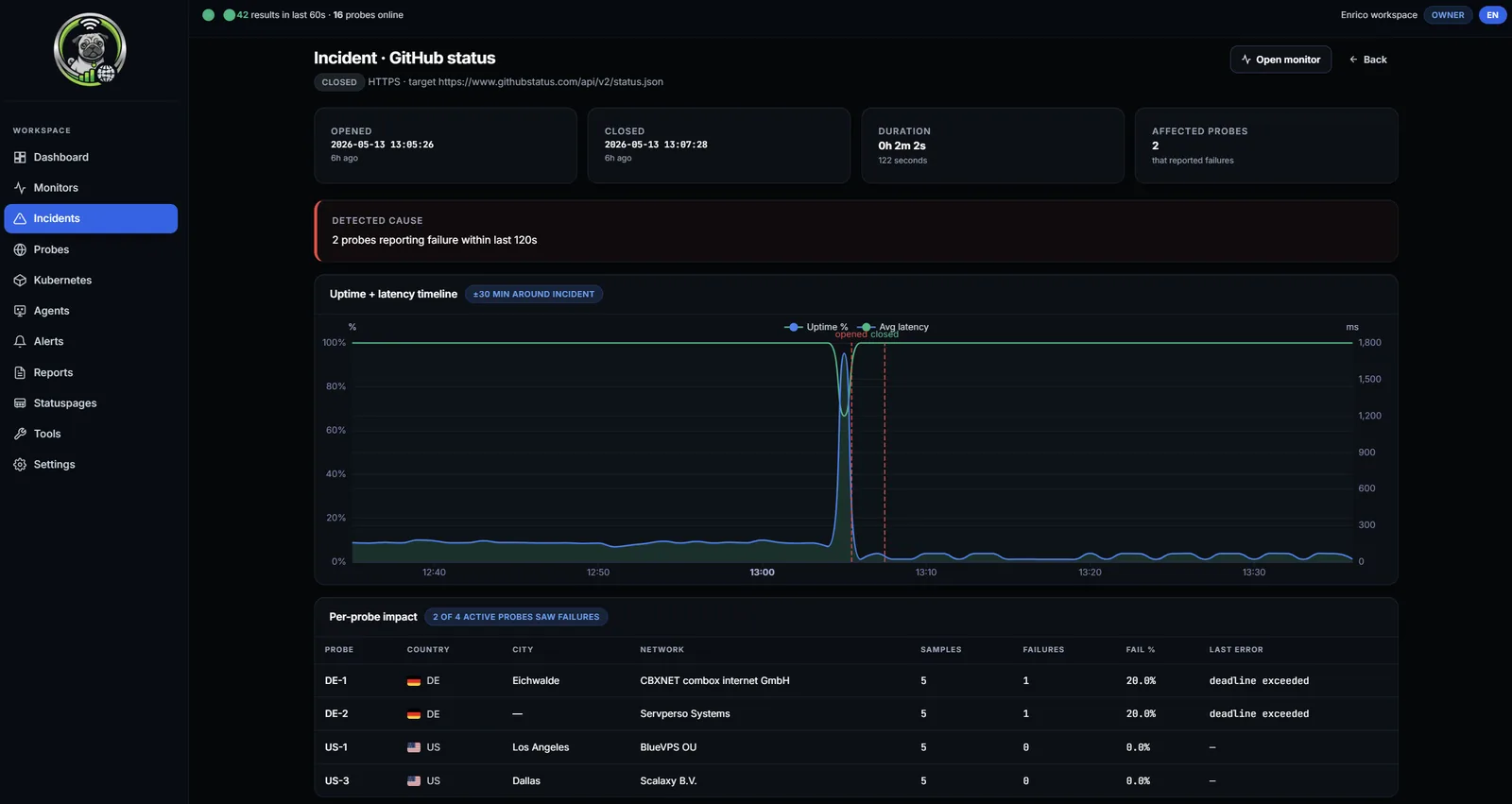This screenshot has width=1512, height=804.
Task: Click the Alerts bell icon
Action: tap(20, 341)
